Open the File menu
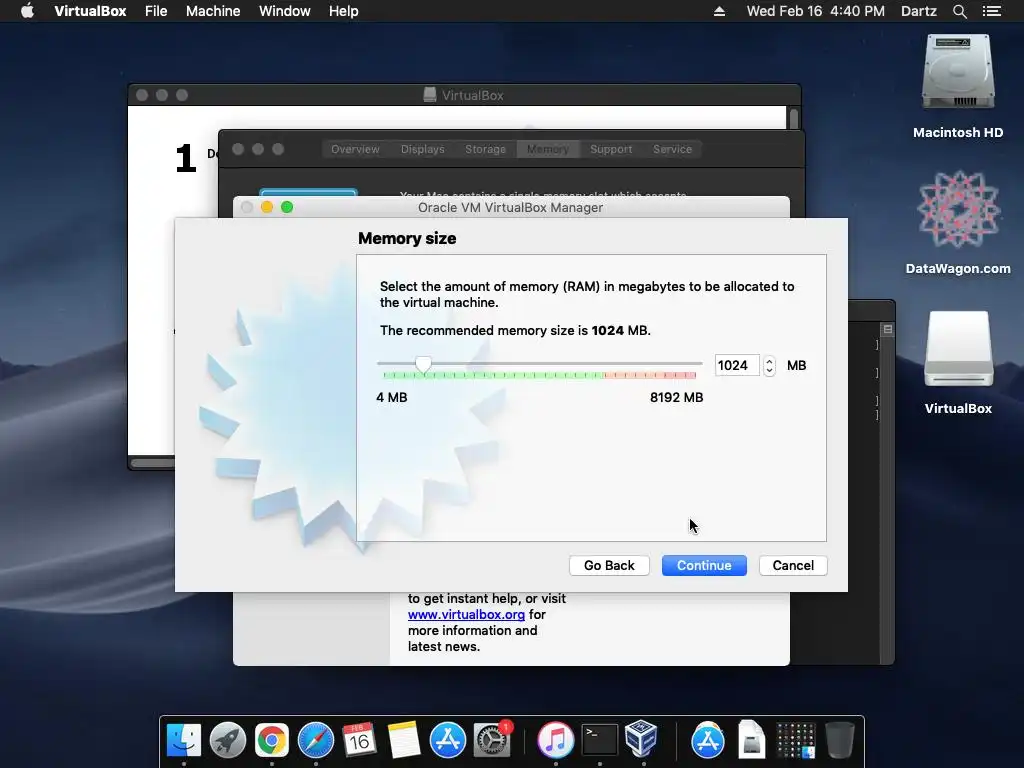This screenshot has width=1024, height=768. point(156,11)
